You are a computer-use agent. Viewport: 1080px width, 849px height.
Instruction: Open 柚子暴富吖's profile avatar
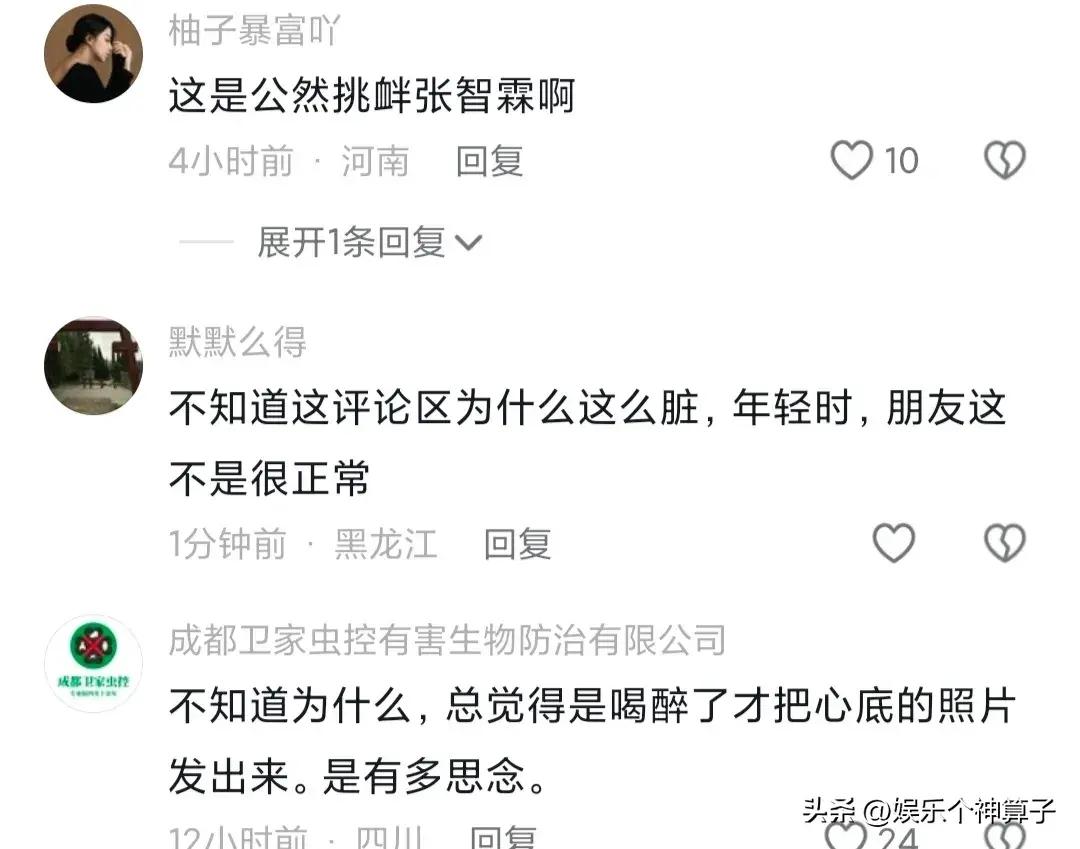(94, 54)
